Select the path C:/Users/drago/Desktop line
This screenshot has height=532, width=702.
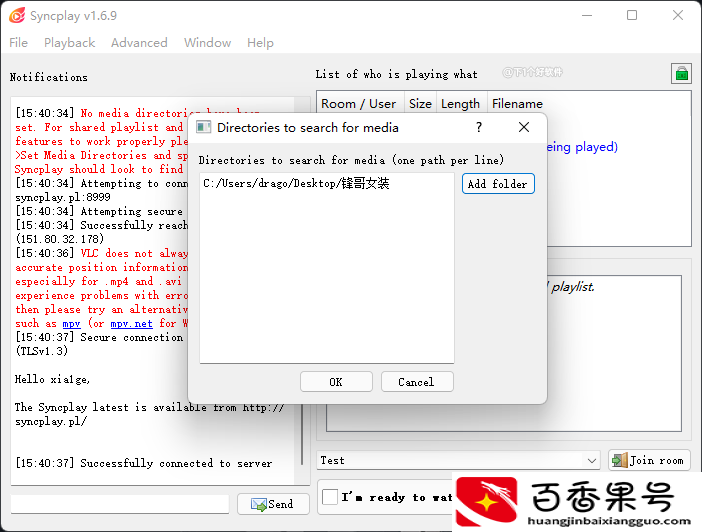[x=296, y=183]
